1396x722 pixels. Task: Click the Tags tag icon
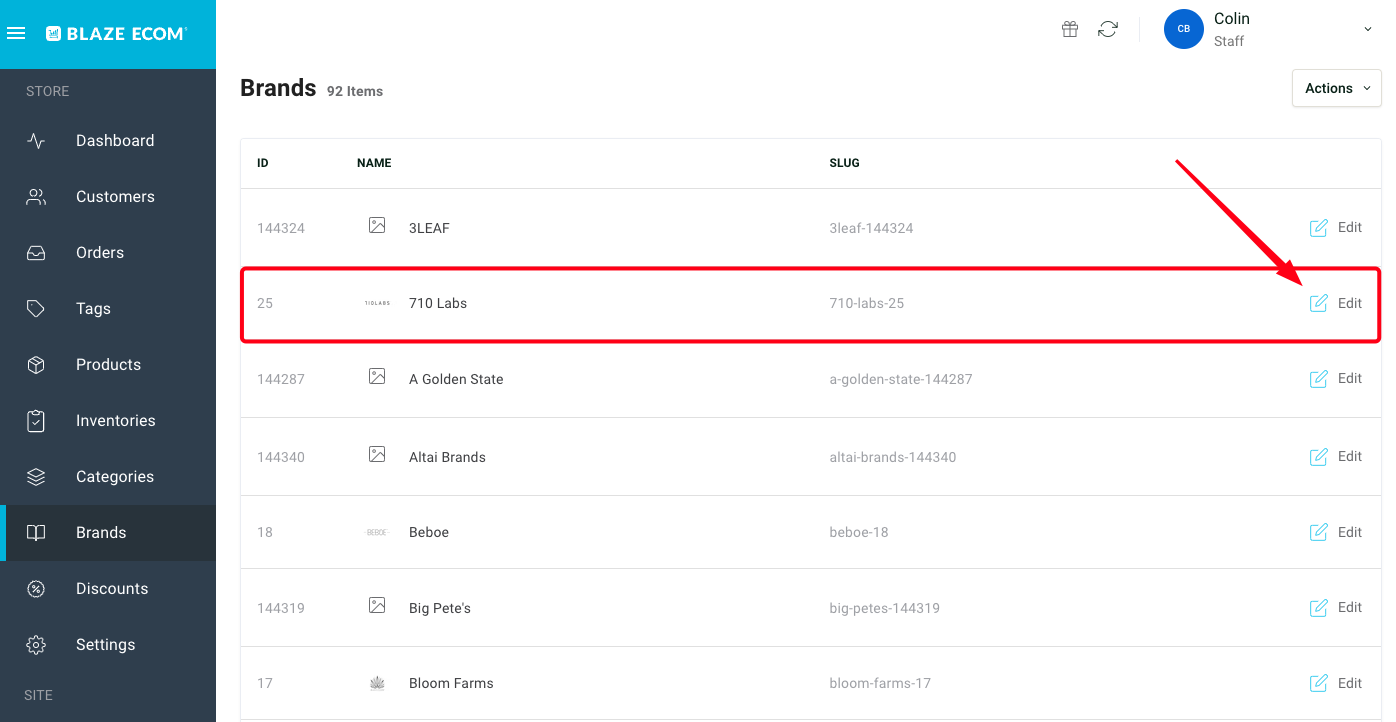click(36, 309)
